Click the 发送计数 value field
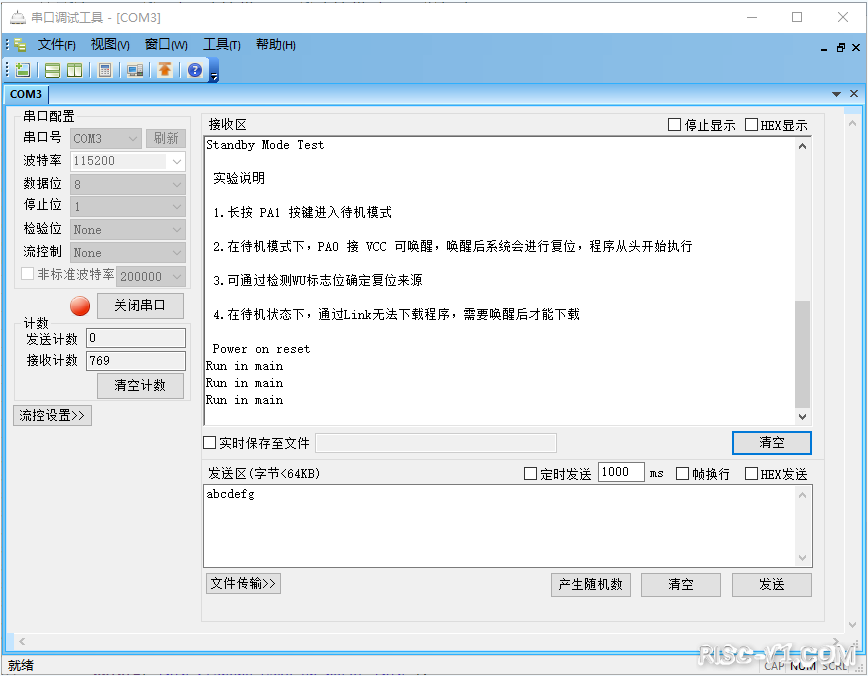 click(136, 338)
